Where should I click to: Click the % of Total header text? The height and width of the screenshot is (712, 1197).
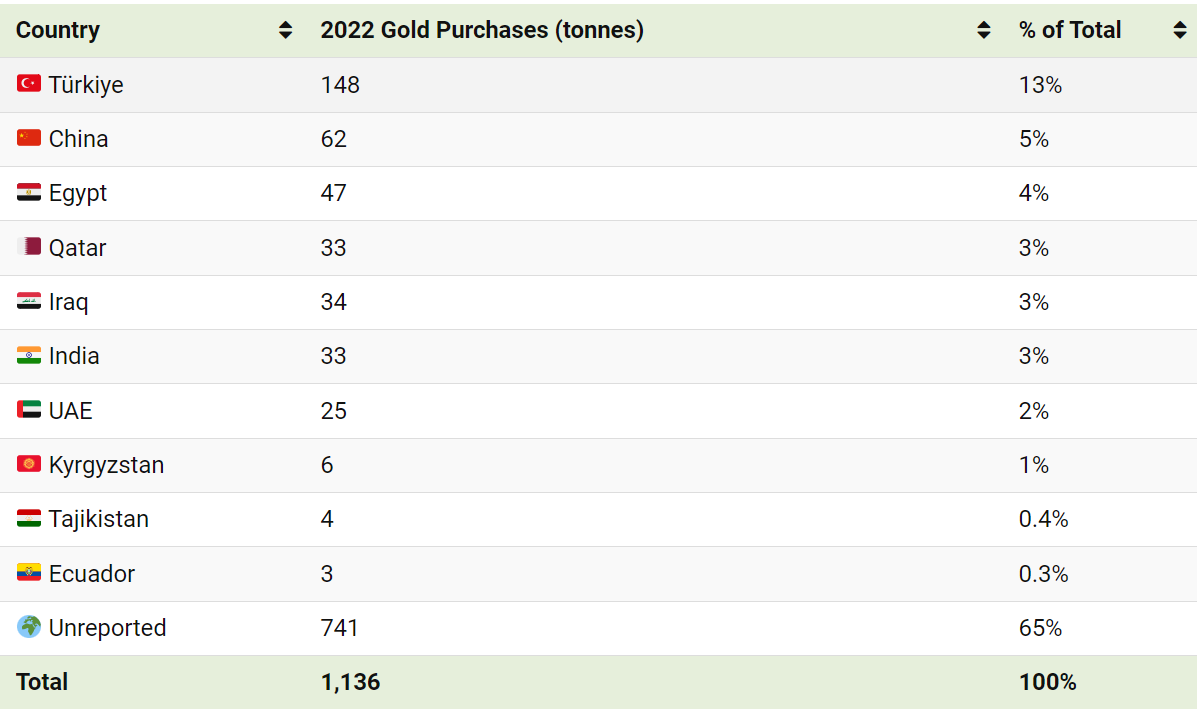click(1070, 30)
